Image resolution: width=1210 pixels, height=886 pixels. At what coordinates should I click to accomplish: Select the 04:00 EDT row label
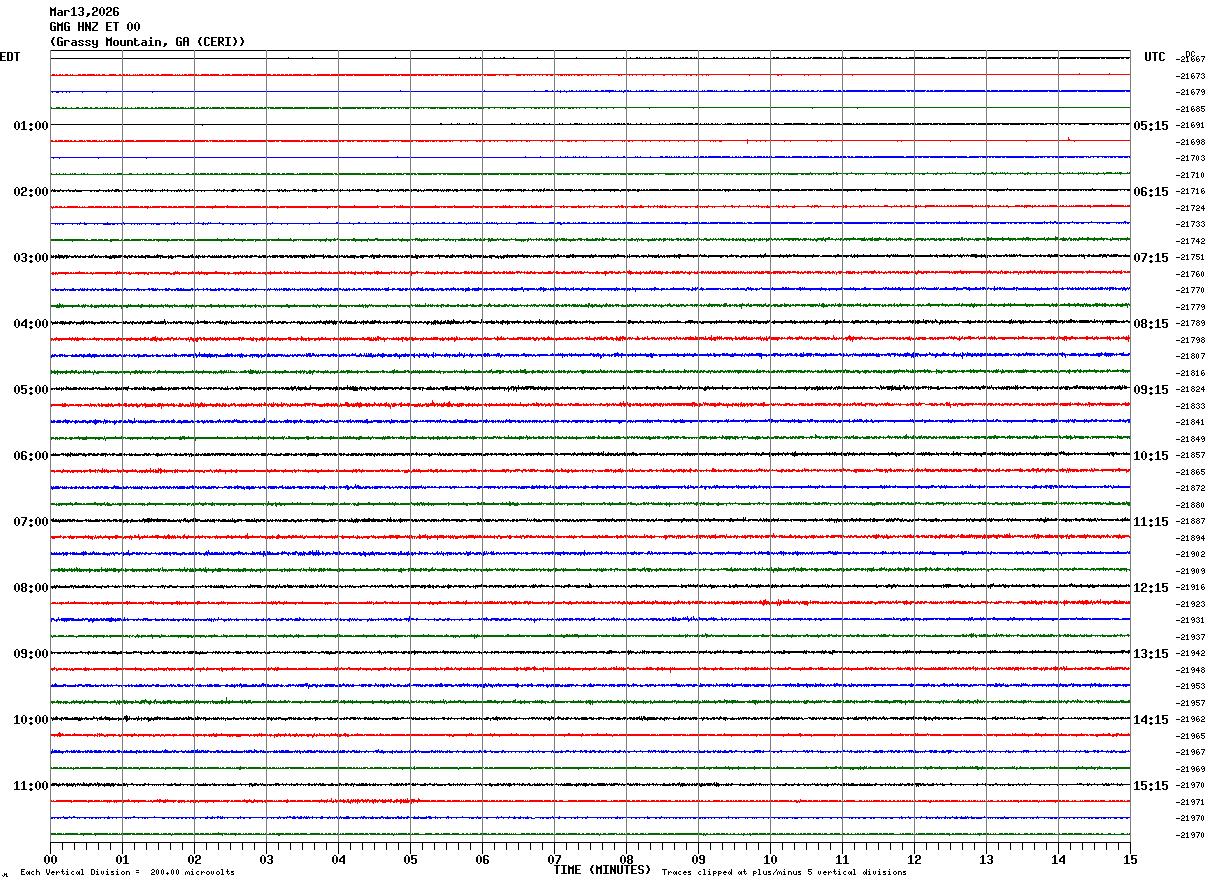pos(31,324)
